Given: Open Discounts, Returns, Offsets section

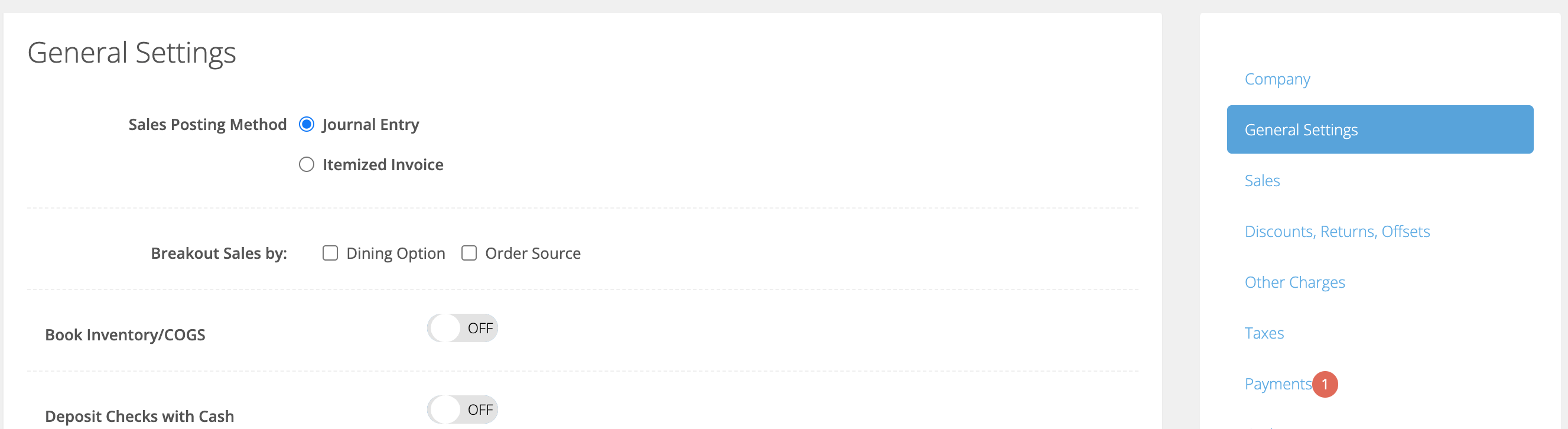Looking at the screenshot, I should point(1336,232).
